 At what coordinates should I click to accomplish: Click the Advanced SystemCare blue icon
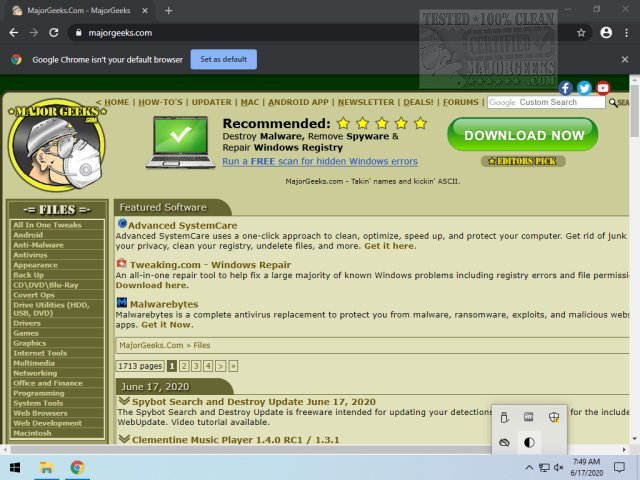122,224
